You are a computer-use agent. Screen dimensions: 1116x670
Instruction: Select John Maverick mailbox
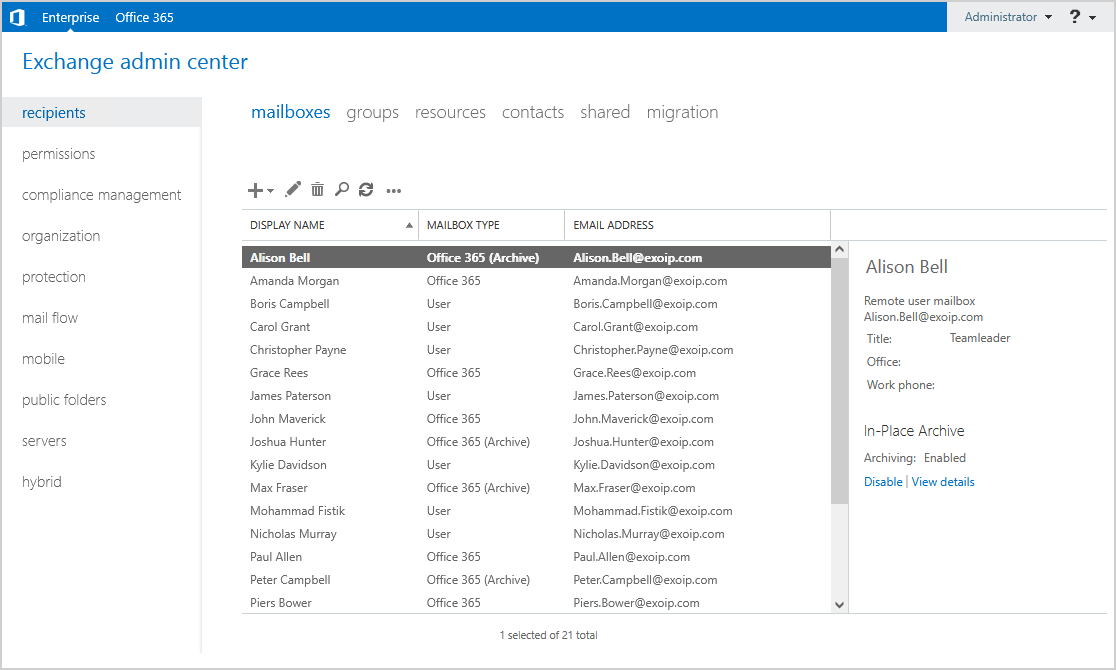tap(537, 419)
